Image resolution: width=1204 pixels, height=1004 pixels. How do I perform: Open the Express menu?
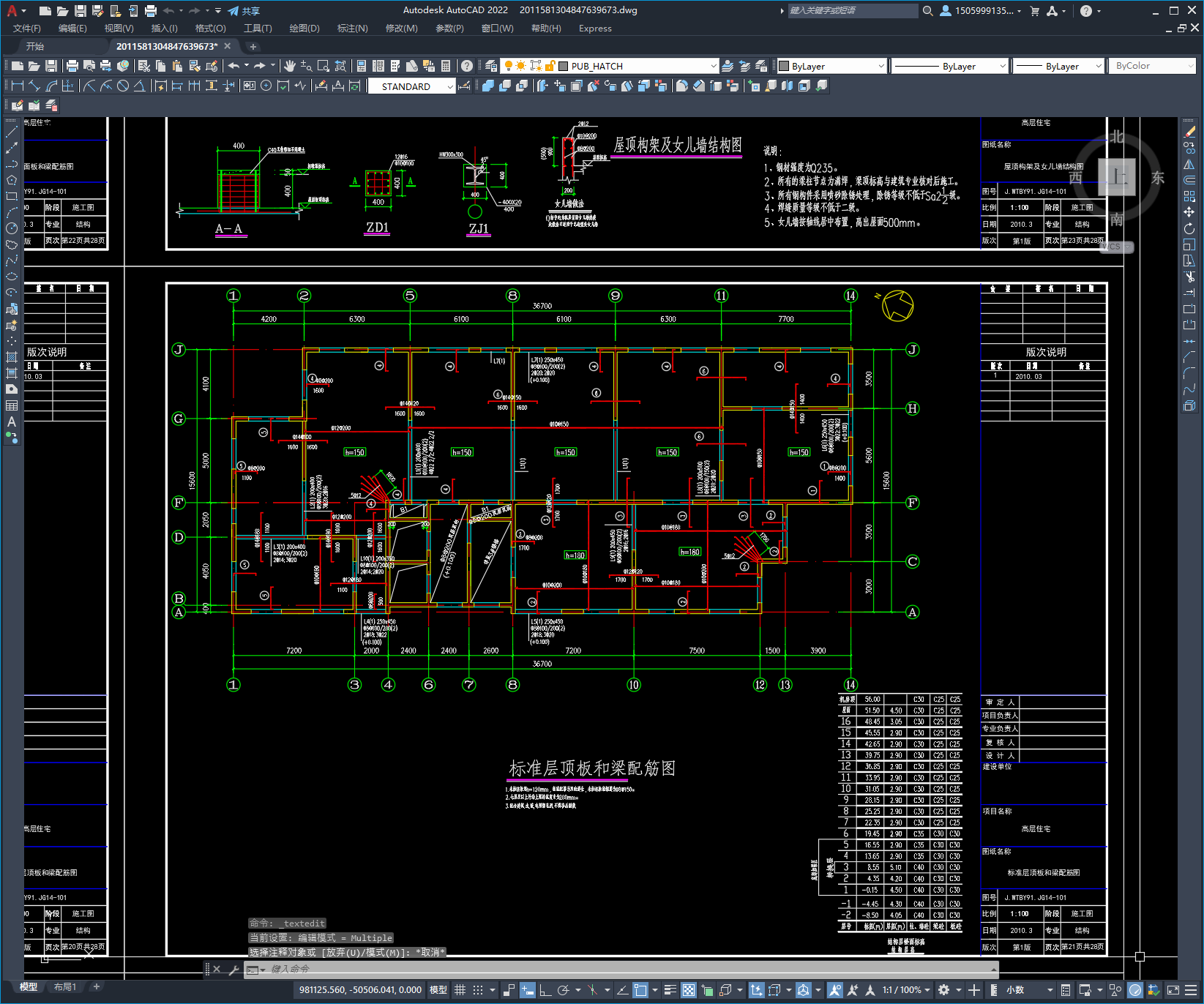click(595, 29)
